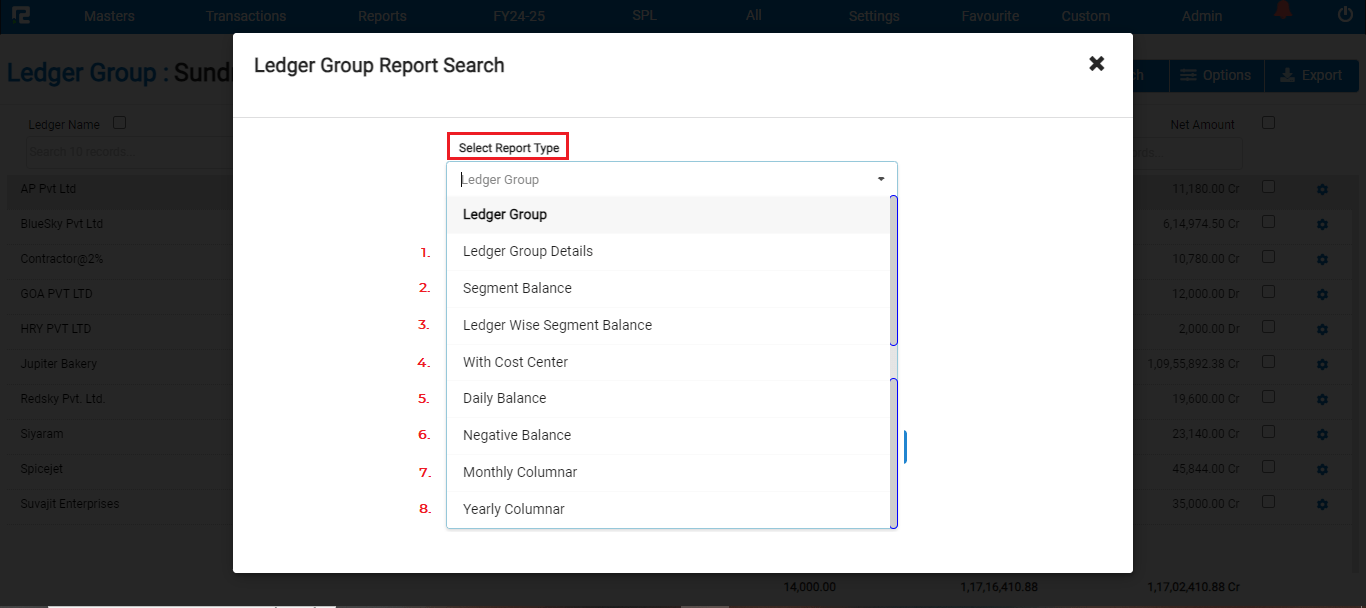Screen dimensions: 1366x608
Task: Open gear settings for Suvajit Enterprises row
Action: pos(1322,504)
